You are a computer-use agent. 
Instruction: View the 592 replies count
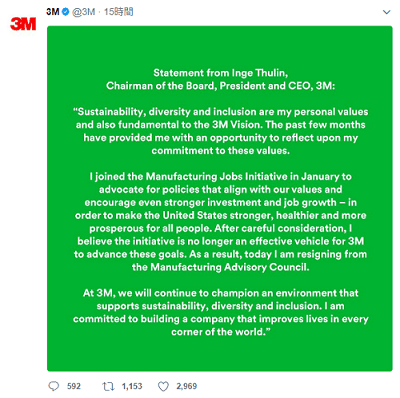click(74, 386)
